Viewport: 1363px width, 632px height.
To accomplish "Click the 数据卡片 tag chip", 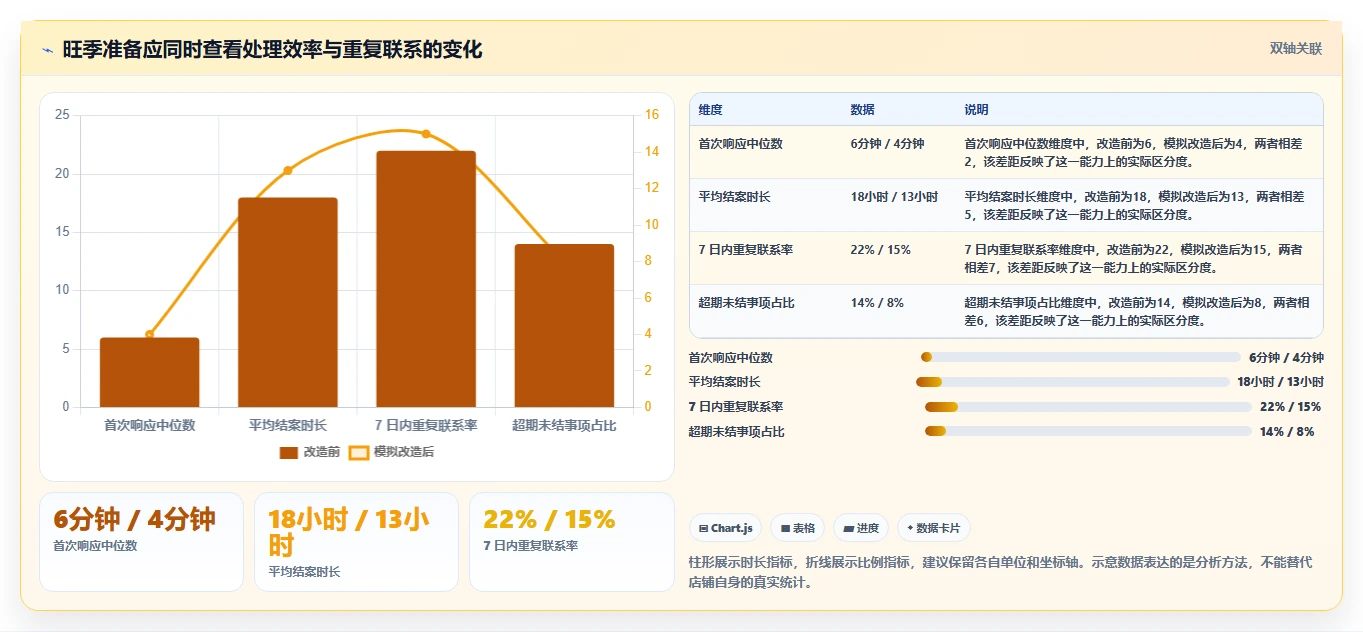I will [934, 528].
